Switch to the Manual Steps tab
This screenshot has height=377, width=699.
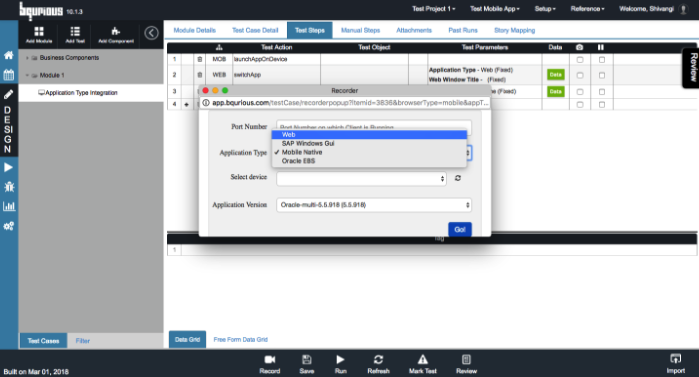360,30
